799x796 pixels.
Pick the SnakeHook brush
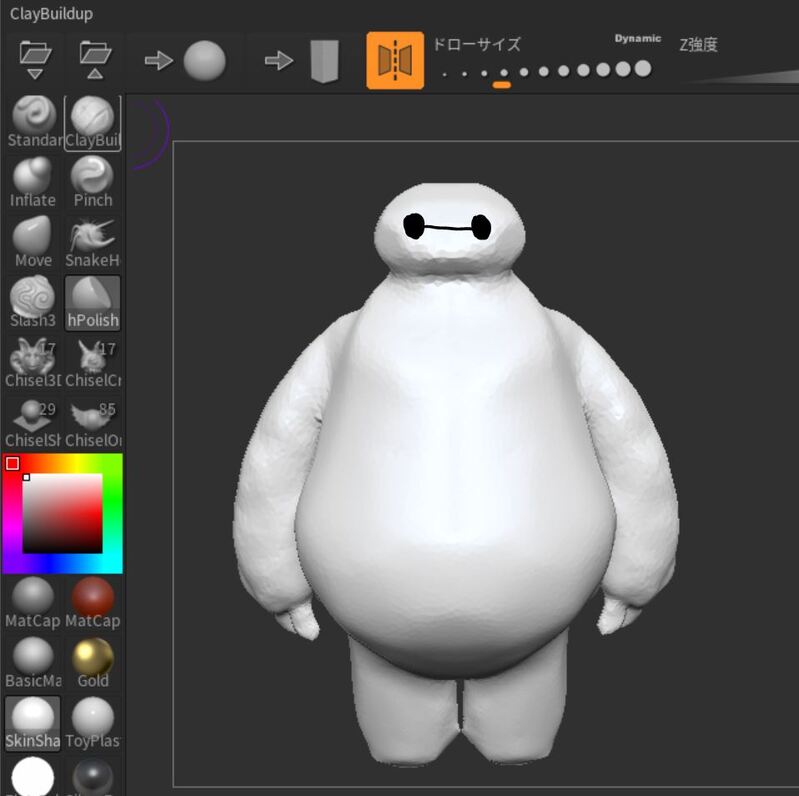click(x=93, y=243)
